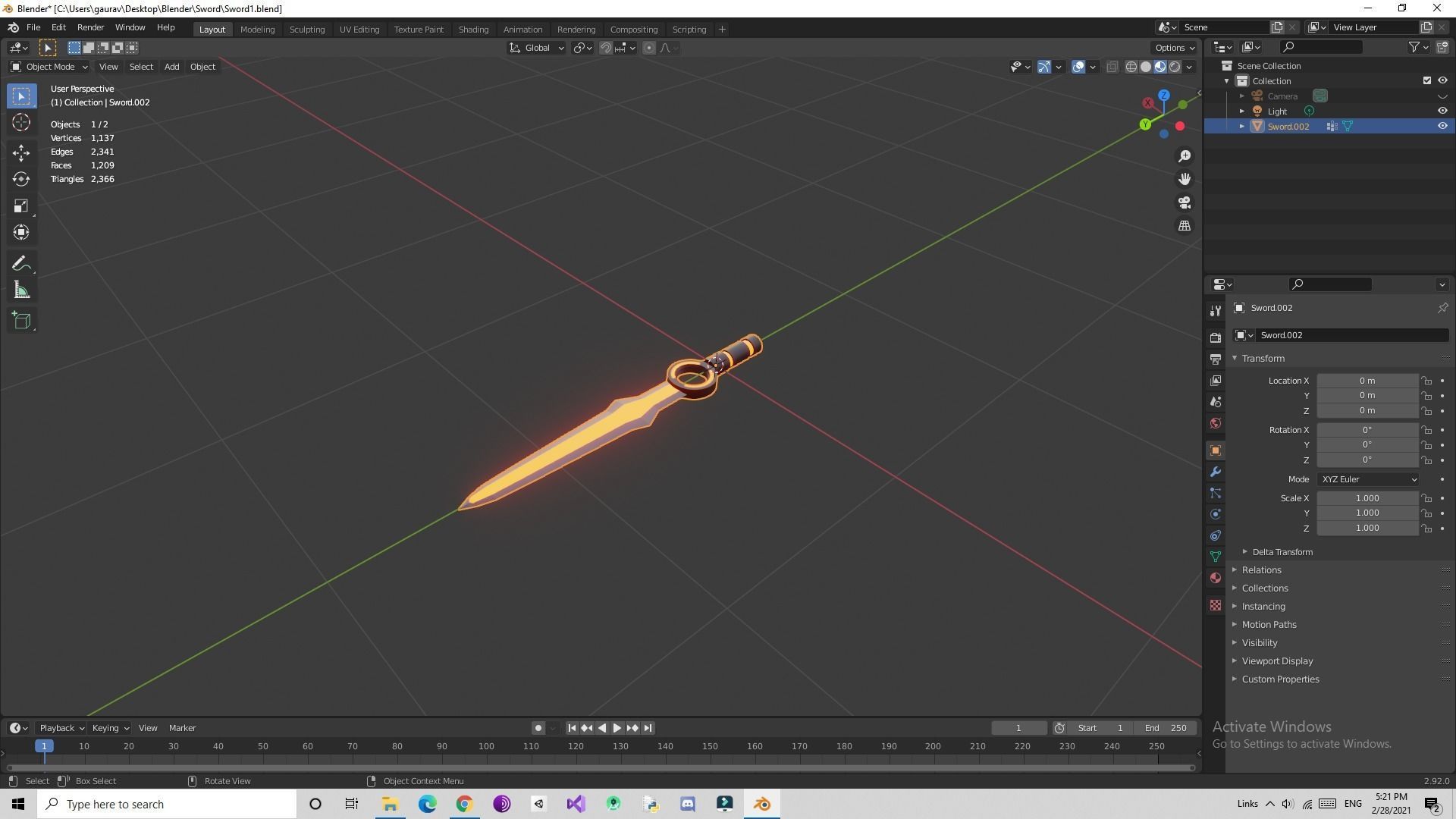Open Render properties tab
Viewport: 1456px width, 819px height.
pos(1216,337)
